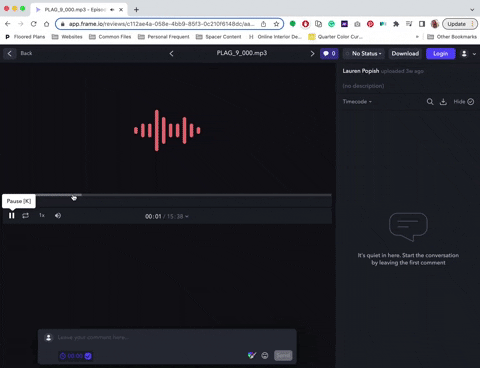
Task: Open the Chrome profile avatar
Action: click(x=435, y=24)
